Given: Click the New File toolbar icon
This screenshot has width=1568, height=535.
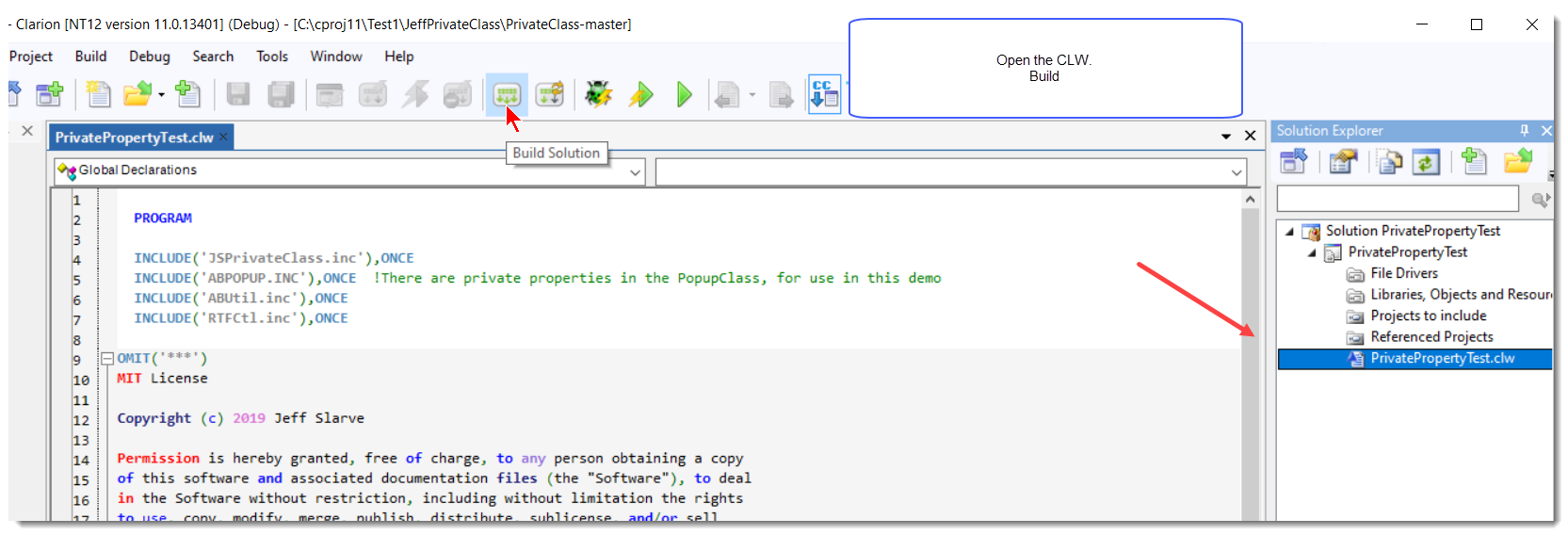Looking at the screenshot, I should point(98,94).
